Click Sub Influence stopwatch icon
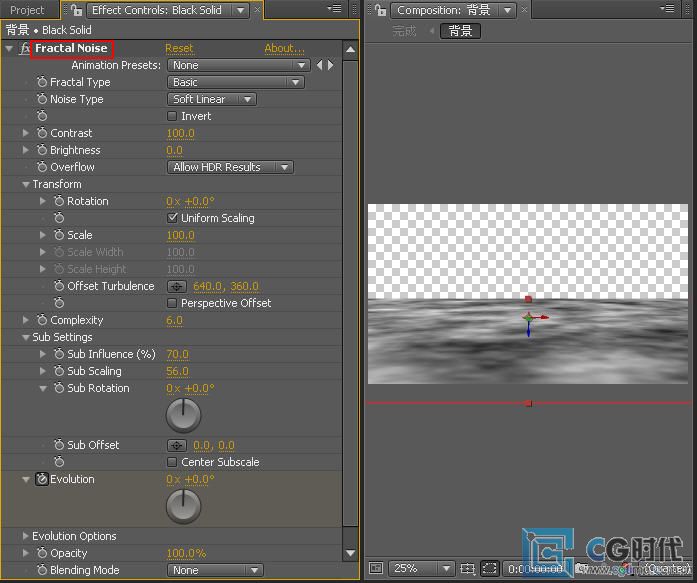Image resolution: width=697 pixels, height=583 pixels. [59, 354]
